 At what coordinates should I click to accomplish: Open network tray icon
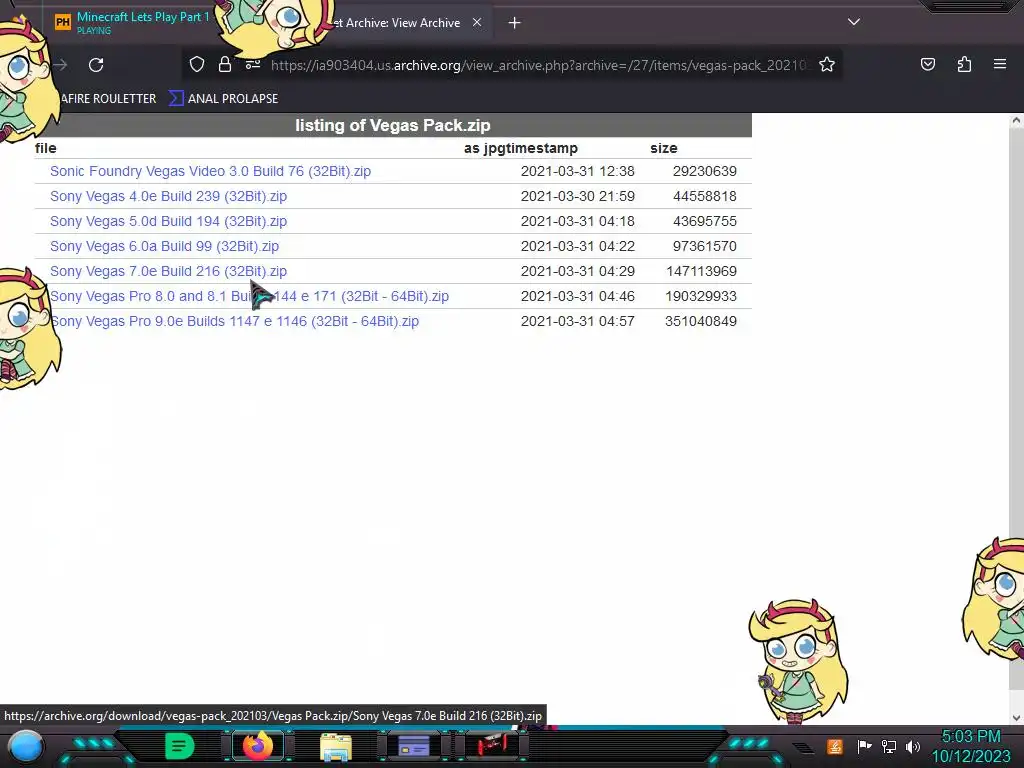(889, 746)
